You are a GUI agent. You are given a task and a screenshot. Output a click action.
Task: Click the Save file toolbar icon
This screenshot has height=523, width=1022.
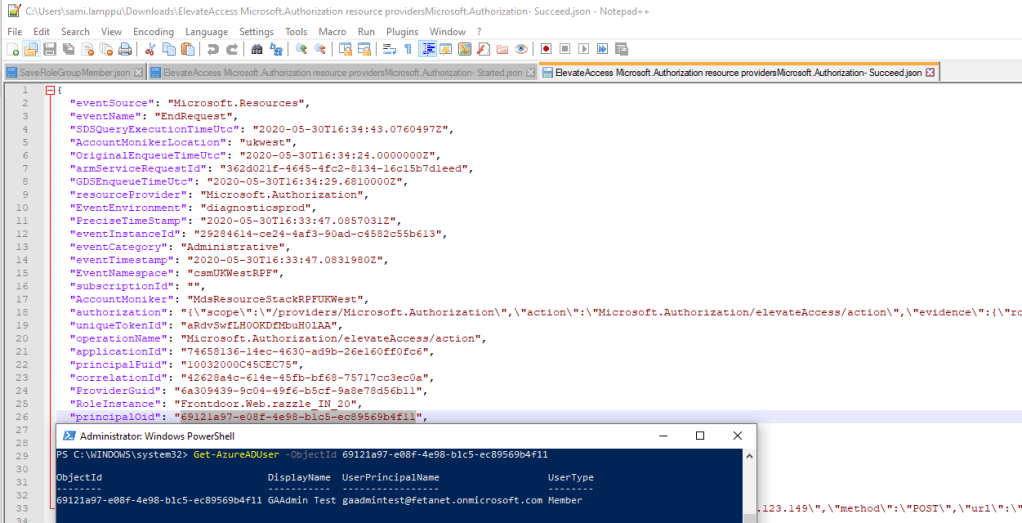50,49
